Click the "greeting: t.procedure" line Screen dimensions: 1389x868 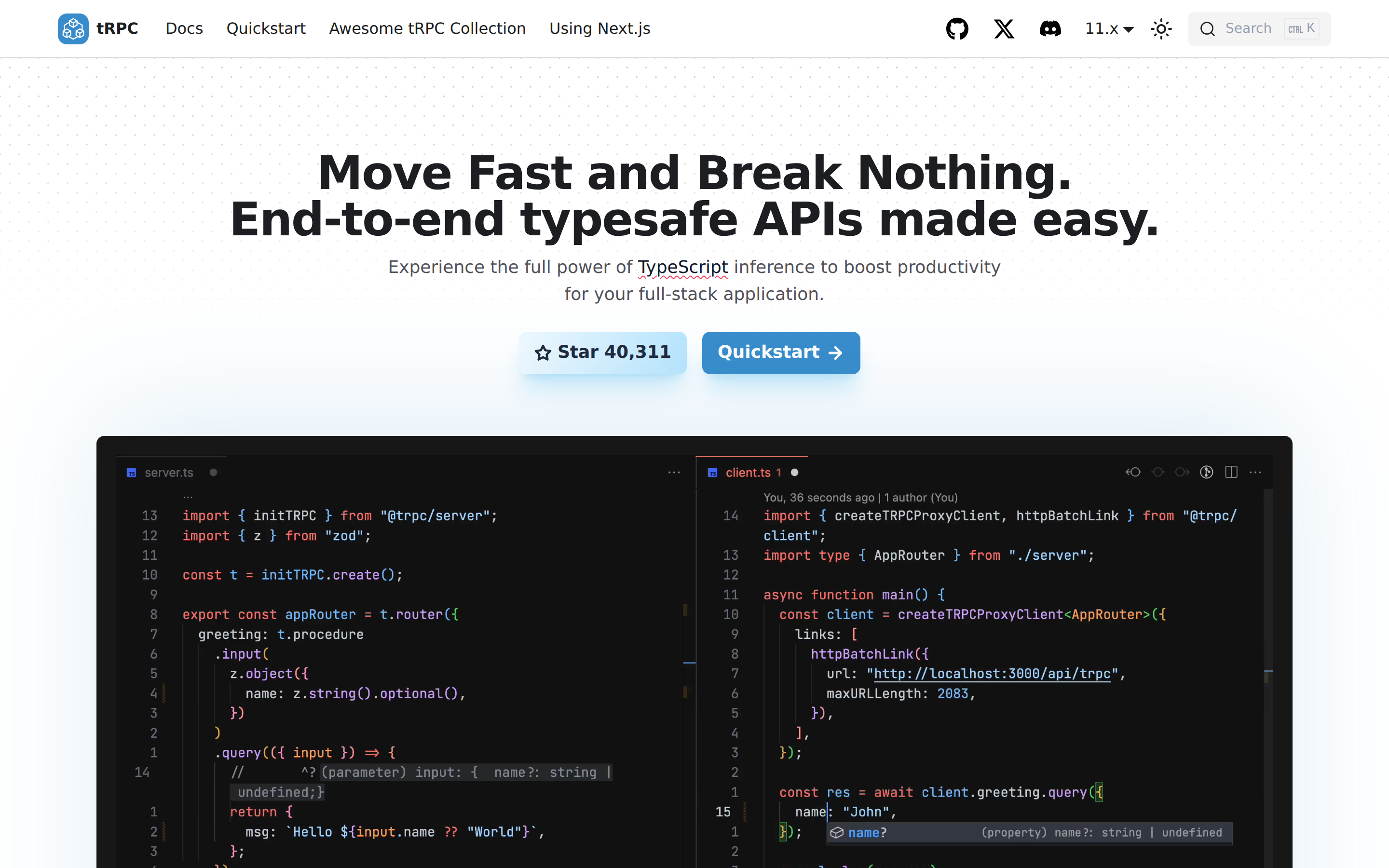(281, 634)
